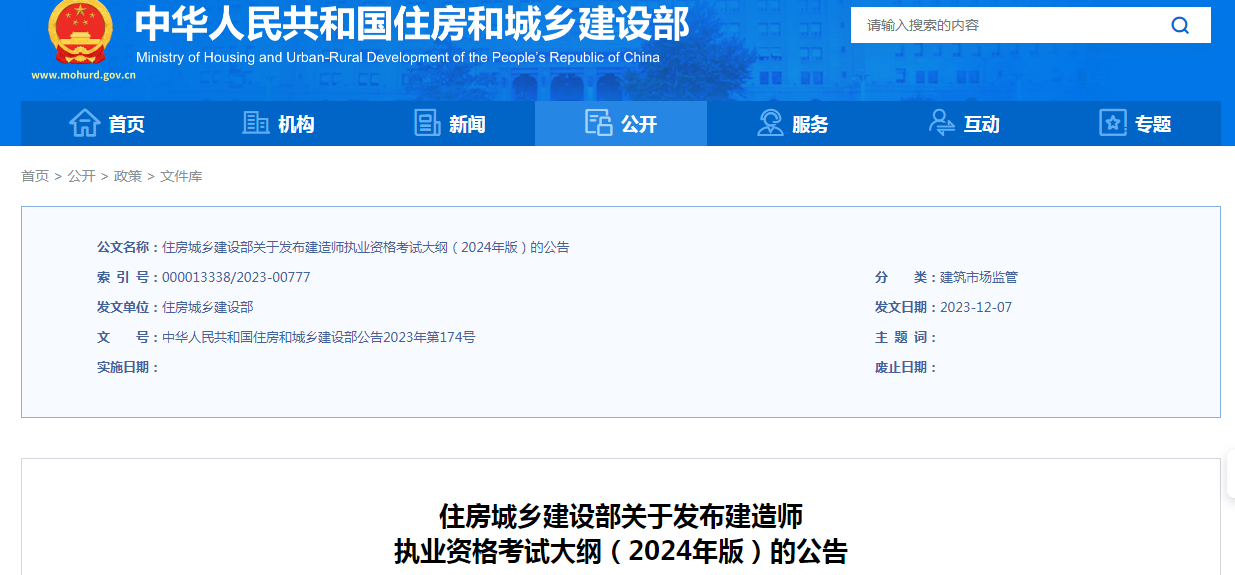Click the 公文名称 announcement title value
Screen dimensions: 1235x575
366,247
